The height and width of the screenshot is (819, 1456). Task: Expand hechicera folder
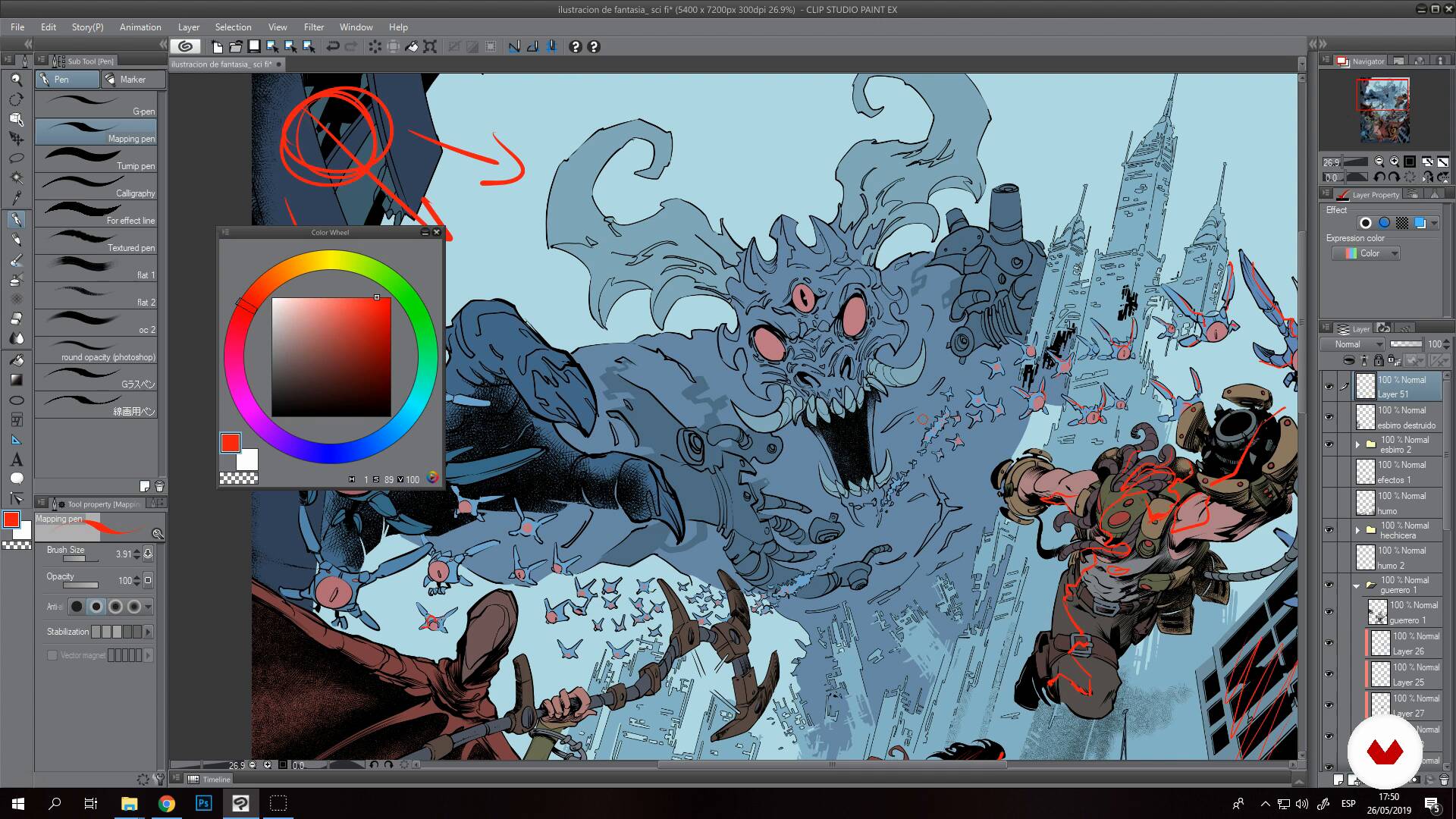point(1357,530)
